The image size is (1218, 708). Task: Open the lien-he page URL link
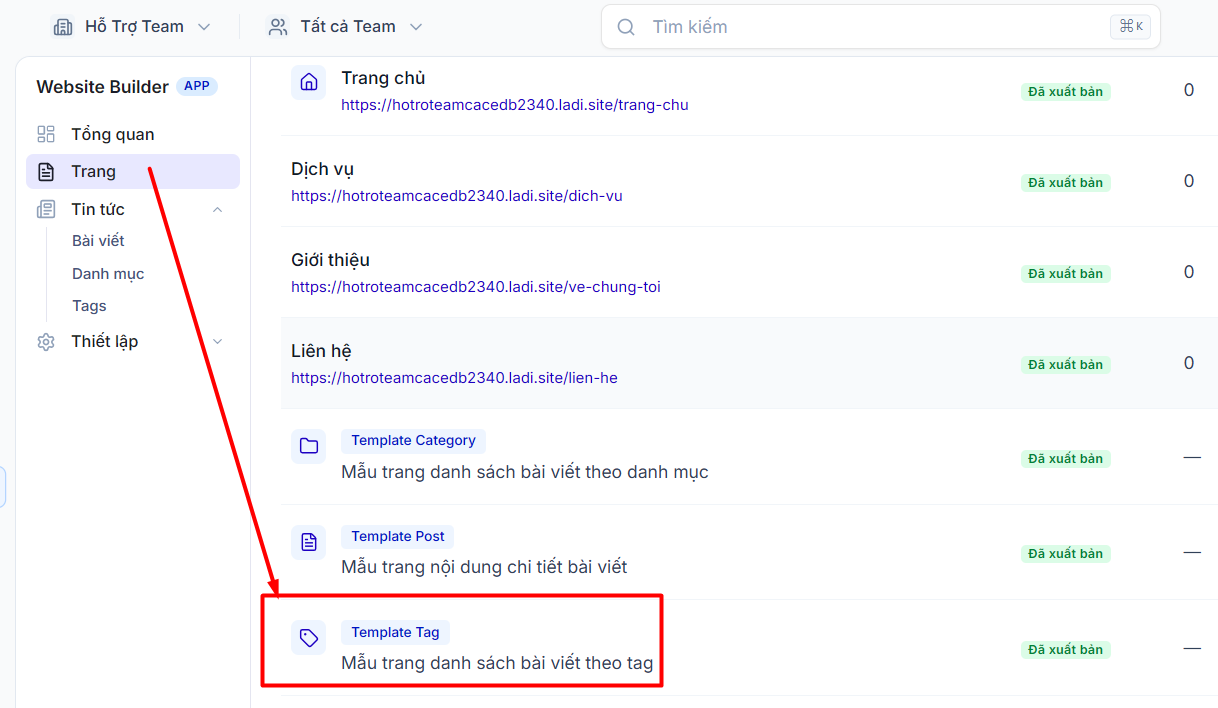pos(454,378)
